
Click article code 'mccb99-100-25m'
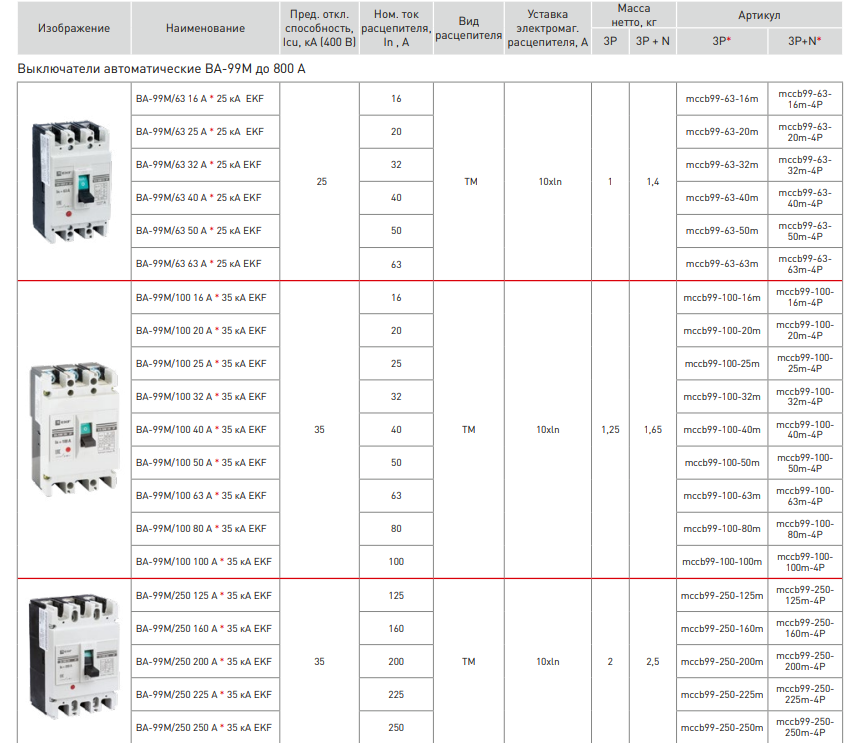tap(722, 364)
